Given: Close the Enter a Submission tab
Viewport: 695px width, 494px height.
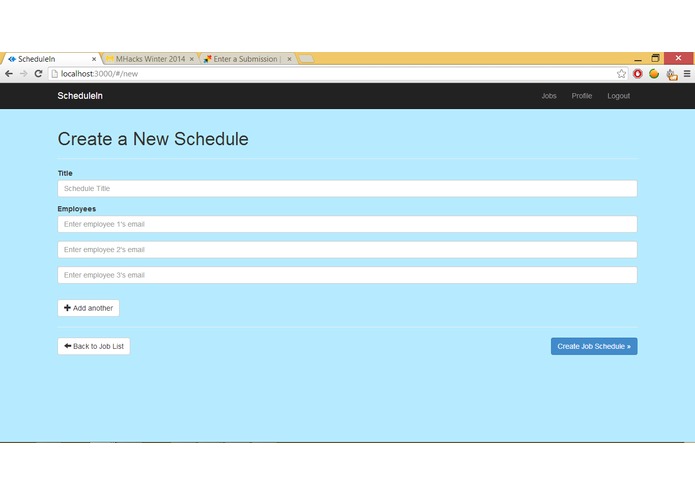Looking at the screenshot, I should [x=289, y=59].
